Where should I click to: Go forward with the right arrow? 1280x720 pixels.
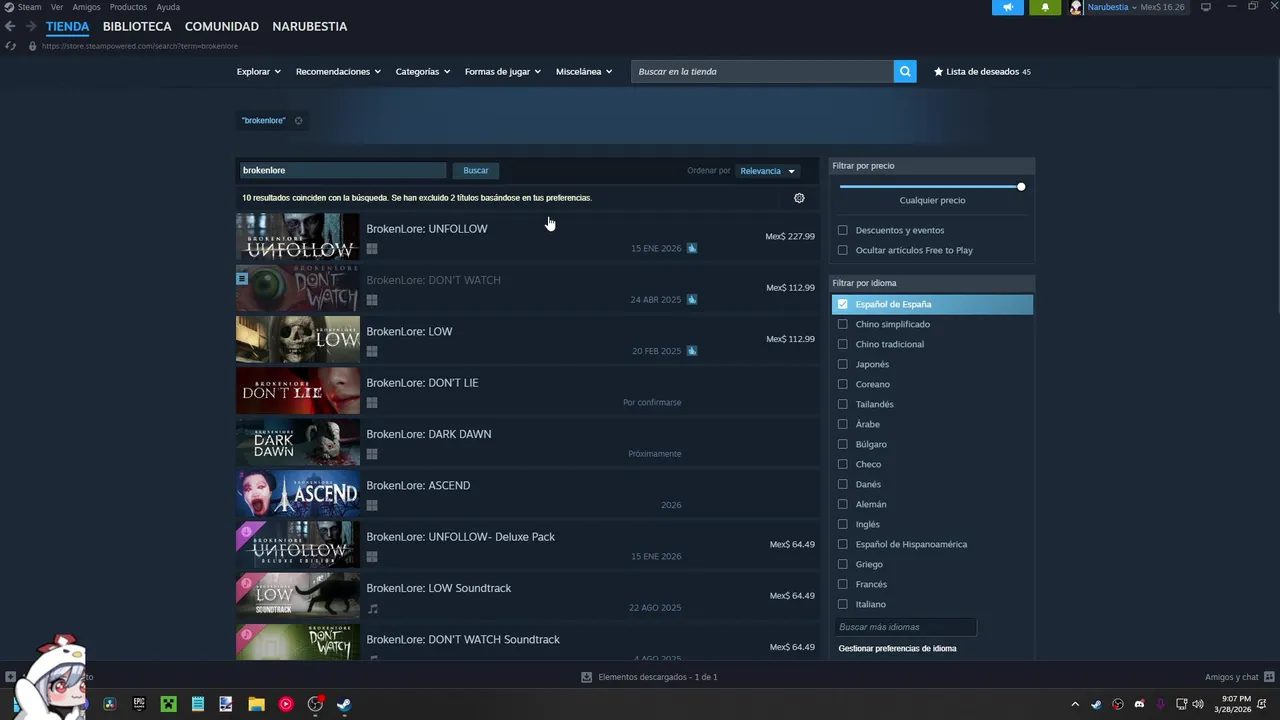click(x=31, y=26)
